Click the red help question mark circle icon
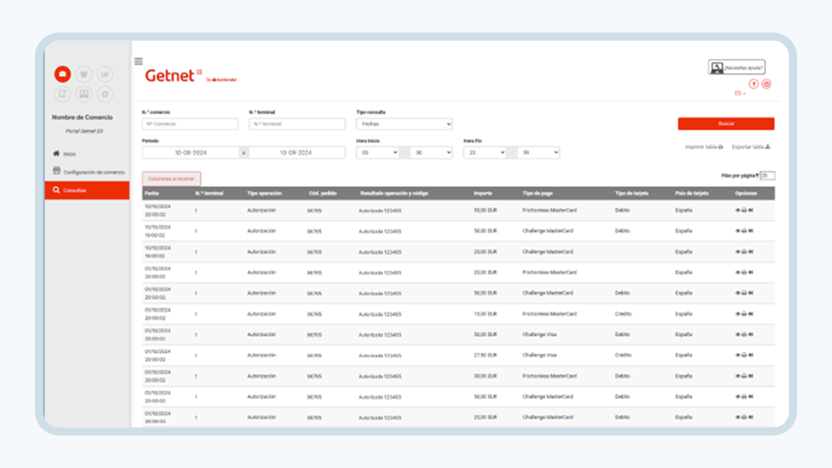This screenshot has height=468, width=832. point(753,84)
